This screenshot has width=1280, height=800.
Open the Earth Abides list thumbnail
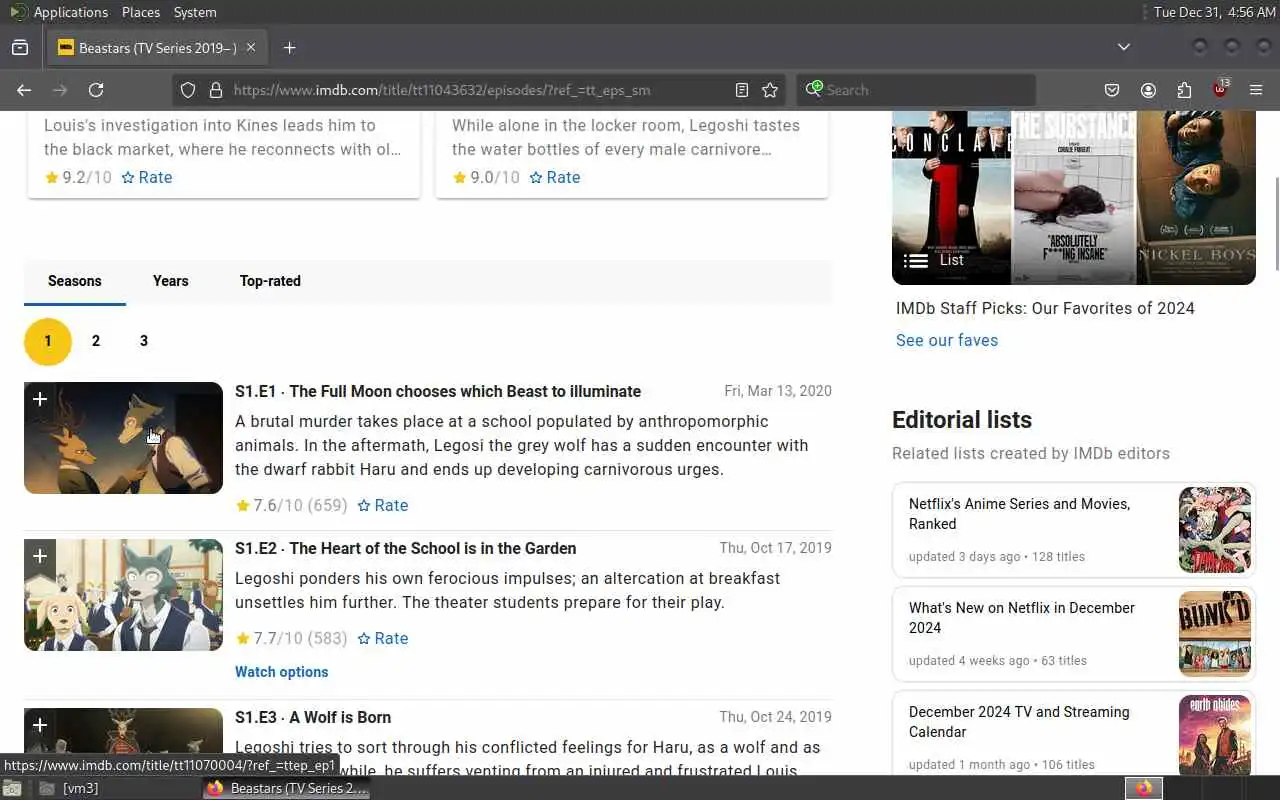click(x=1215, y=735)
